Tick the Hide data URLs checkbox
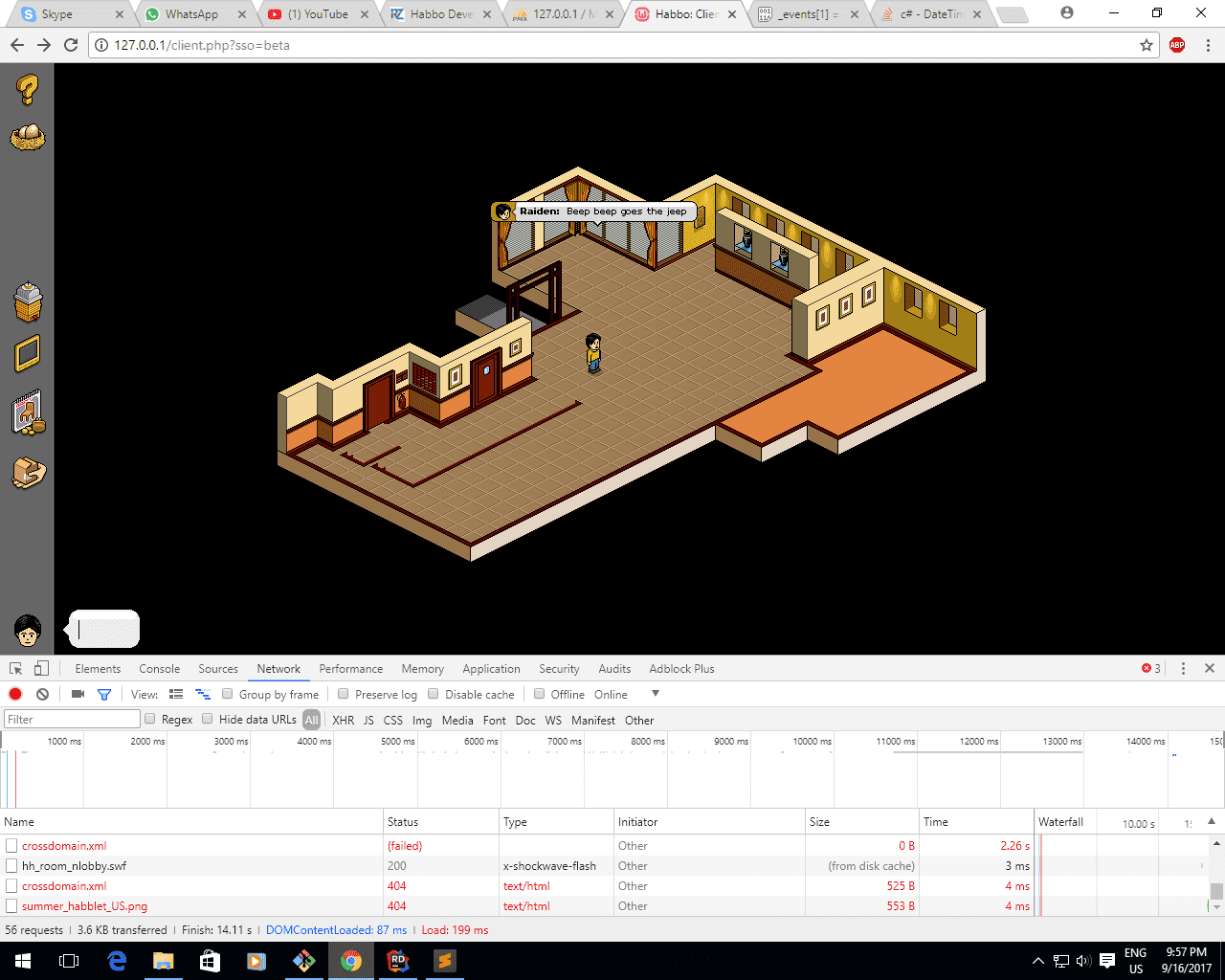1225x980 pixels. click(208, 719)
